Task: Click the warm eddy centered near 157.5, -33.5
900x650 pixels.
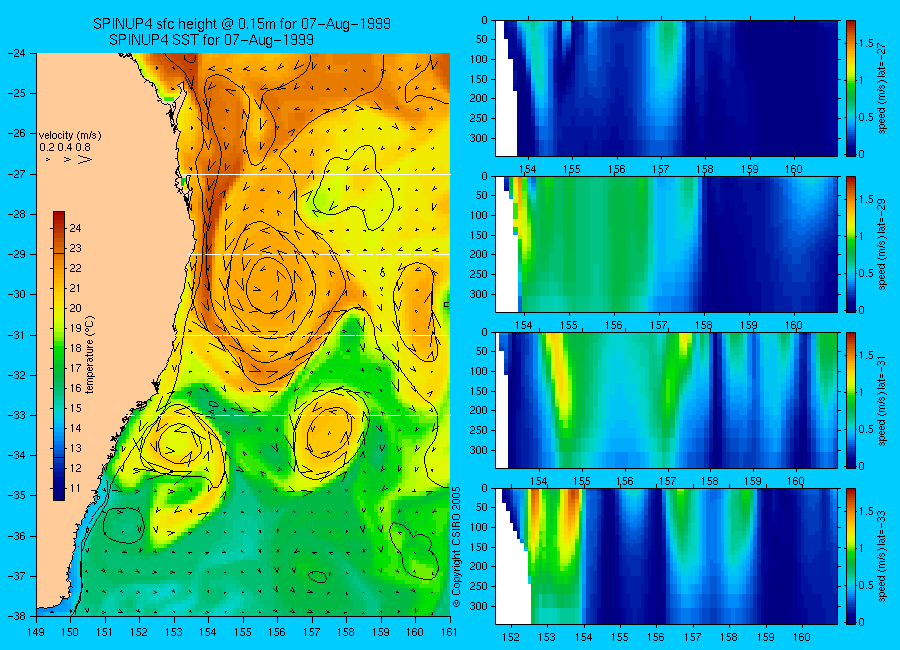Action: click(x=328, y=434)
